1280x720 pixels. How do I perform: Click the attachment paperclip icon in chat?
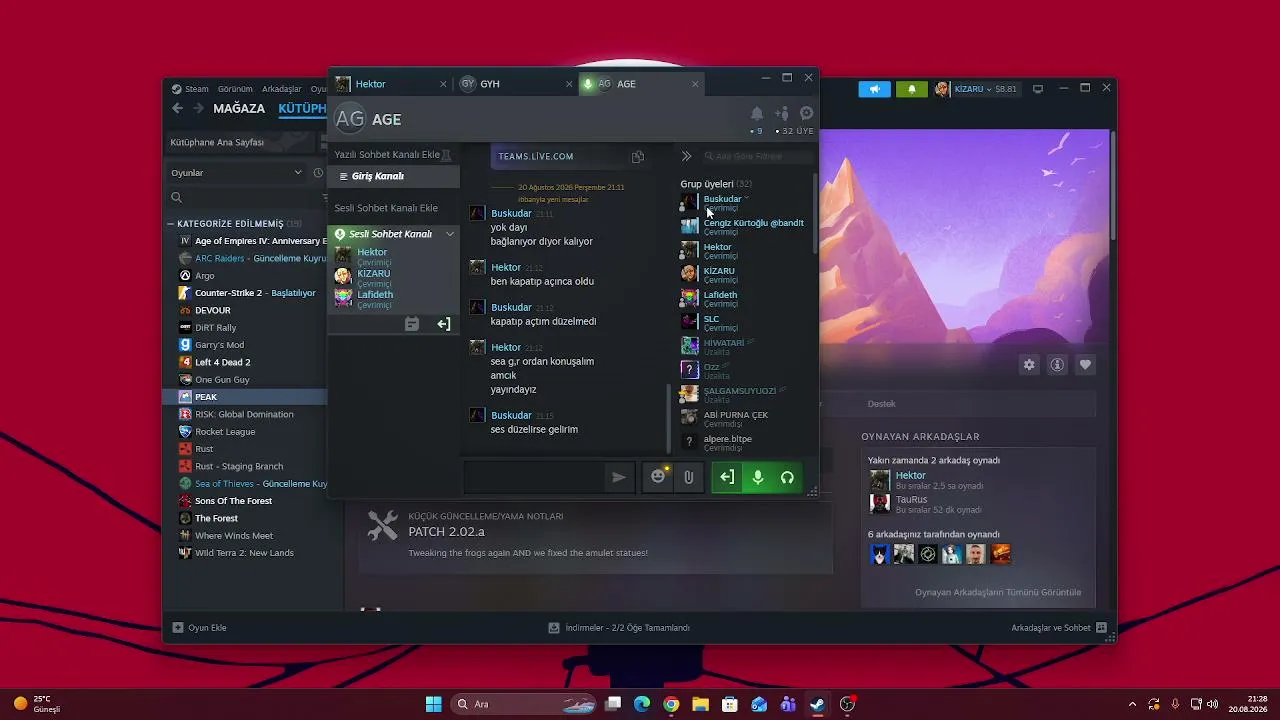(x=688, y=478)
